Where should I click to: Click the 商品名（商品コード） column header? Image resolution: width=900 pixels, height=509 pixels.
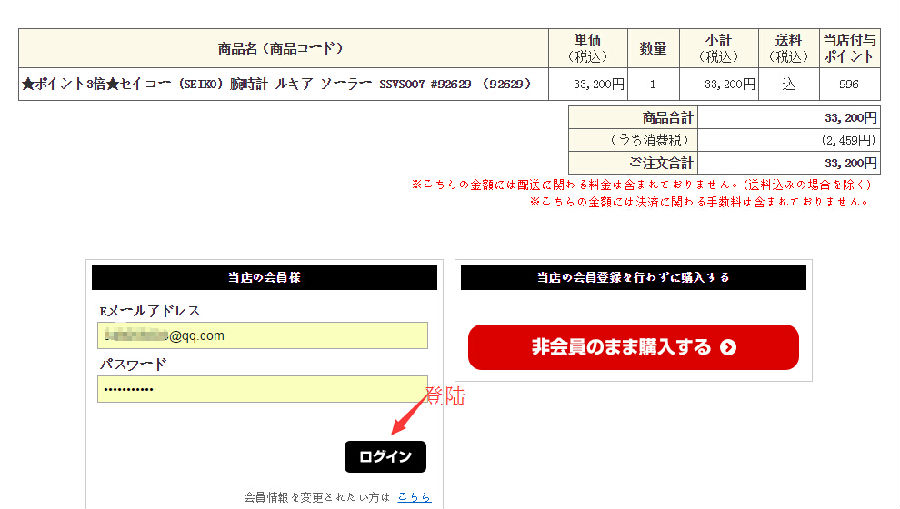coord(282,48)
